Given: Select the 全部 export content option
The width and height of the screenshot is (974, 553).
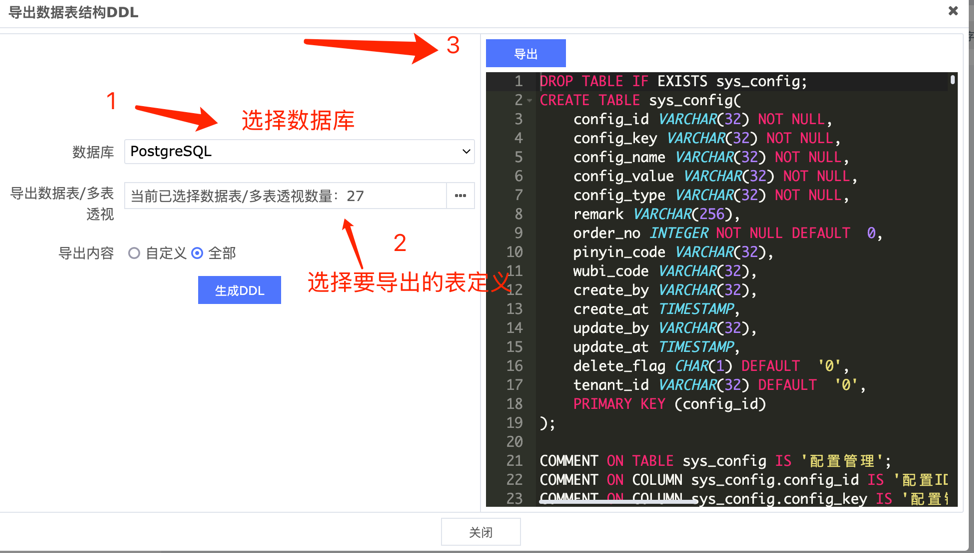Looking at the screenshot, I should pyautogui.click(x=197, y=254).
